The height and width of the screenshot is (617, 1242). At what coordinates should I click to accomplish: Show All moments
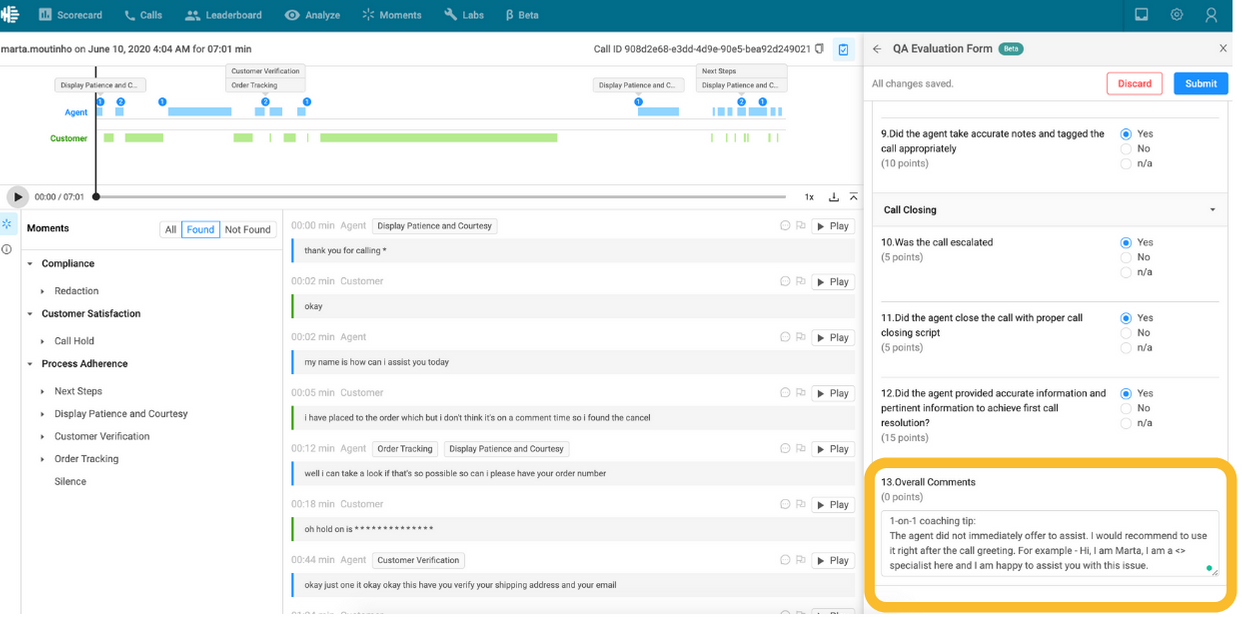pyautogui.click(x=170, y=229)
